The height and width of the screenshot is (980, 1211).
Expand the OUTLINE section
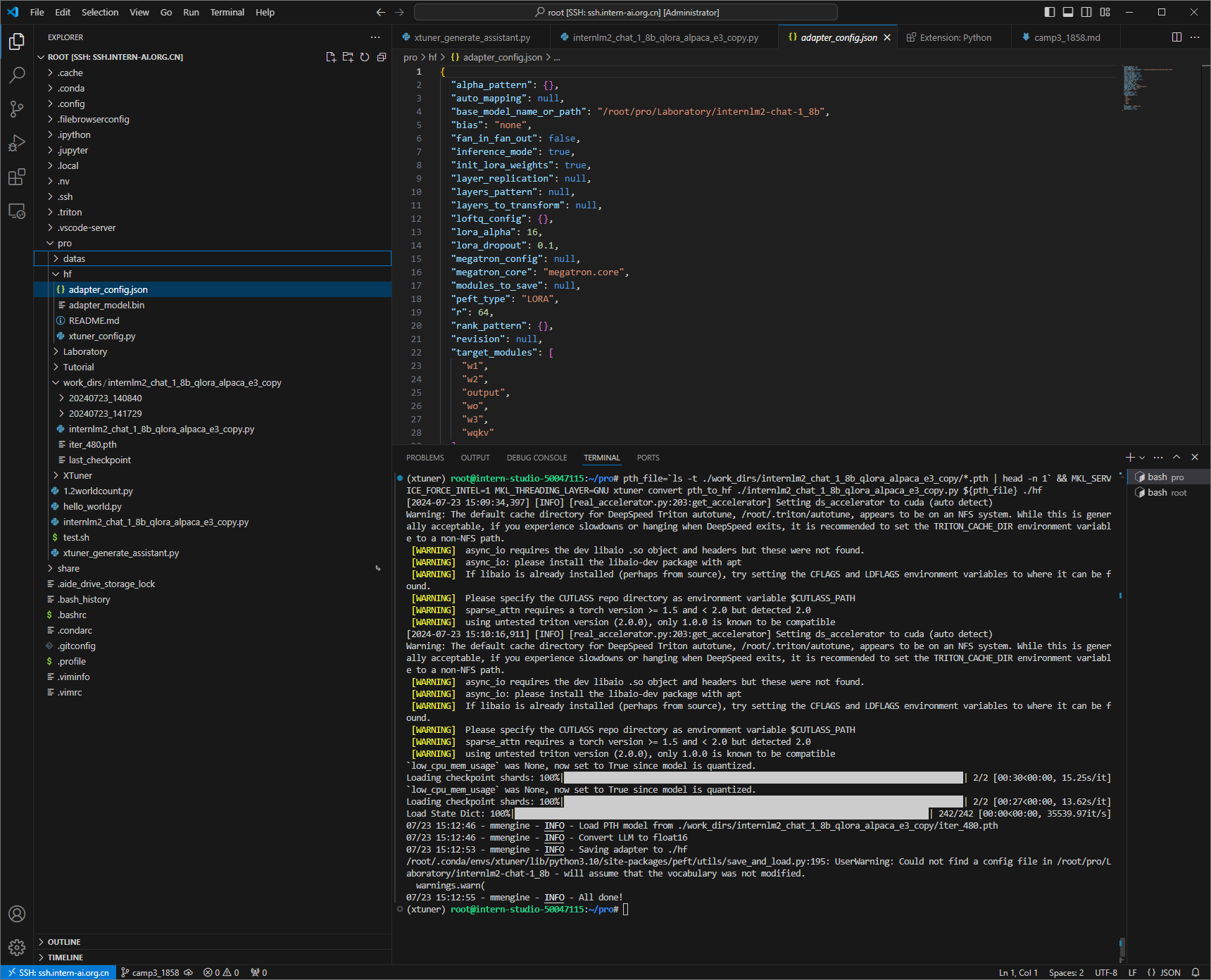pos(213,942)
